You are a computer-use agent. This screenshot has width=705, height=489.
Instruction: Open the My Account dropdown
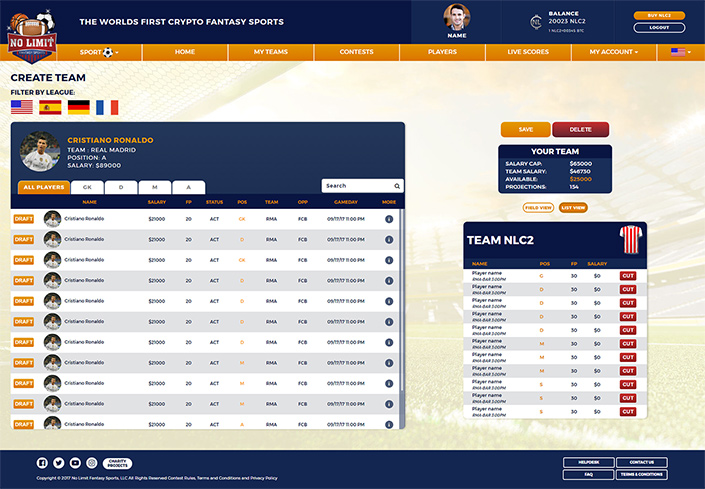613,51
